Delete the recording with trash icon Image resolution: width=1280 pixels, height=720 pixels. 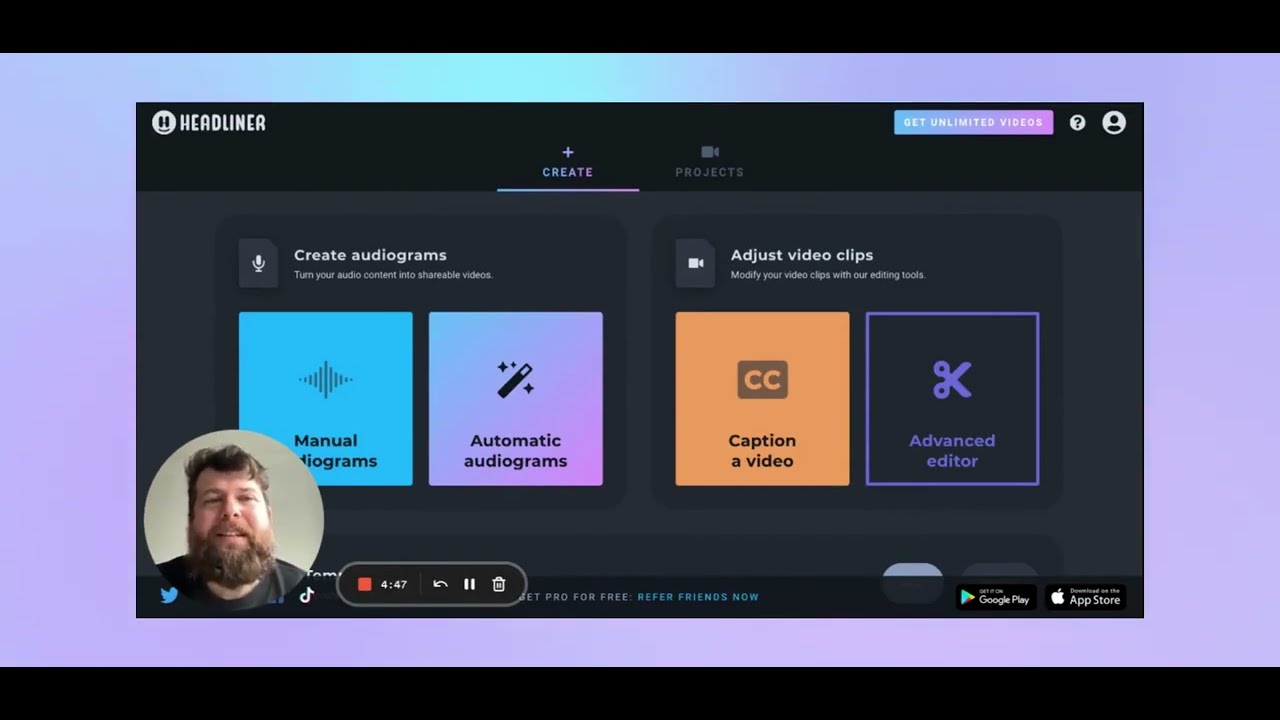pyautogui.click(x=499, y=584)
